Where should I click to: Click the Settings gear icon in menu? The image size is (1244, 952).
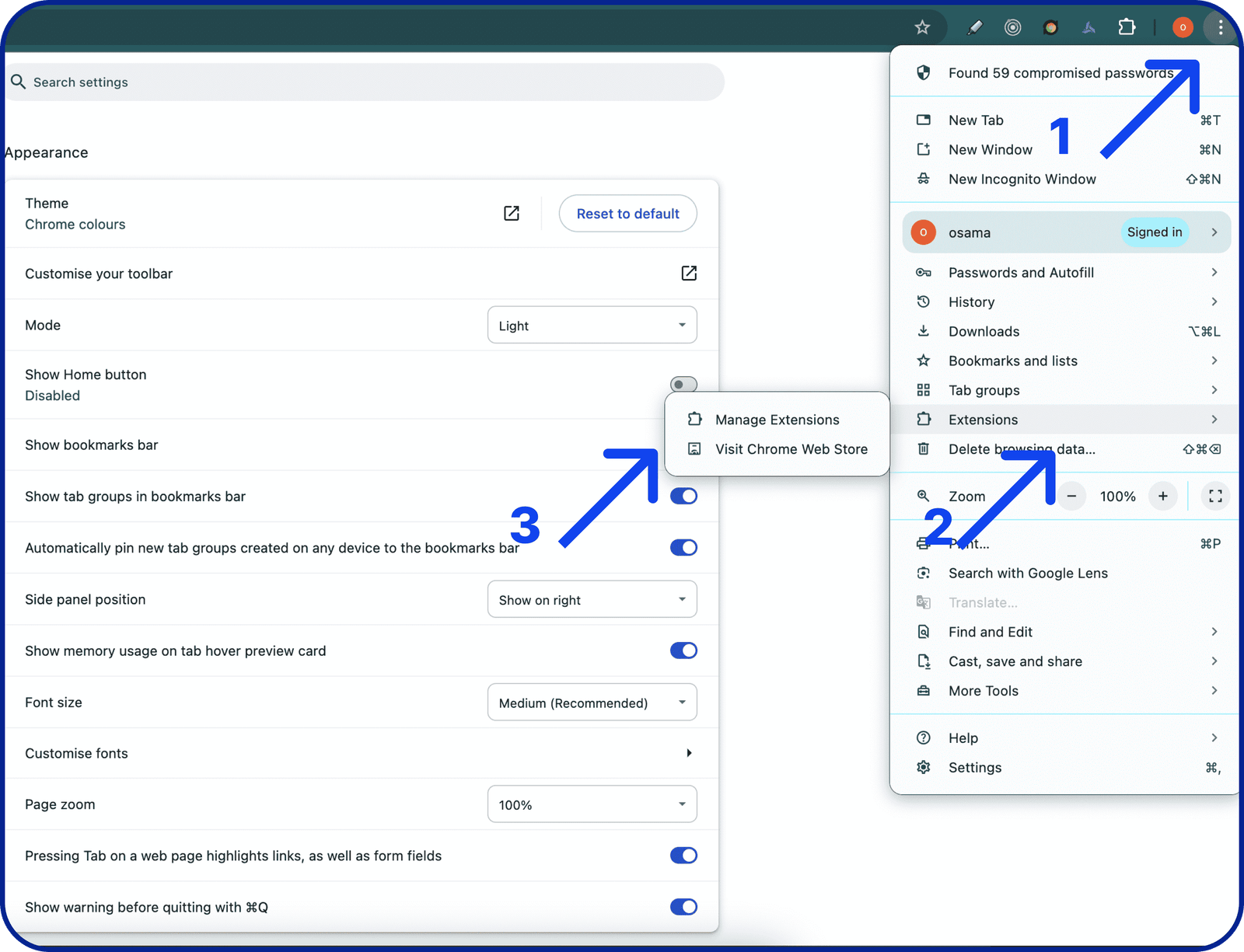(x=924, y=767)
